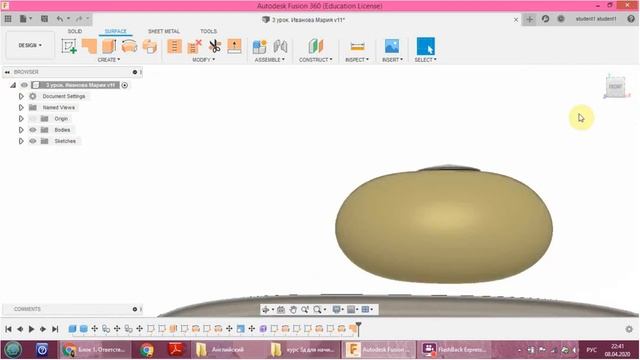Image resolution: width=640 pixels, height=360 pixels.
Task: Select the Pan hand tool
Action: coord(293,310)
